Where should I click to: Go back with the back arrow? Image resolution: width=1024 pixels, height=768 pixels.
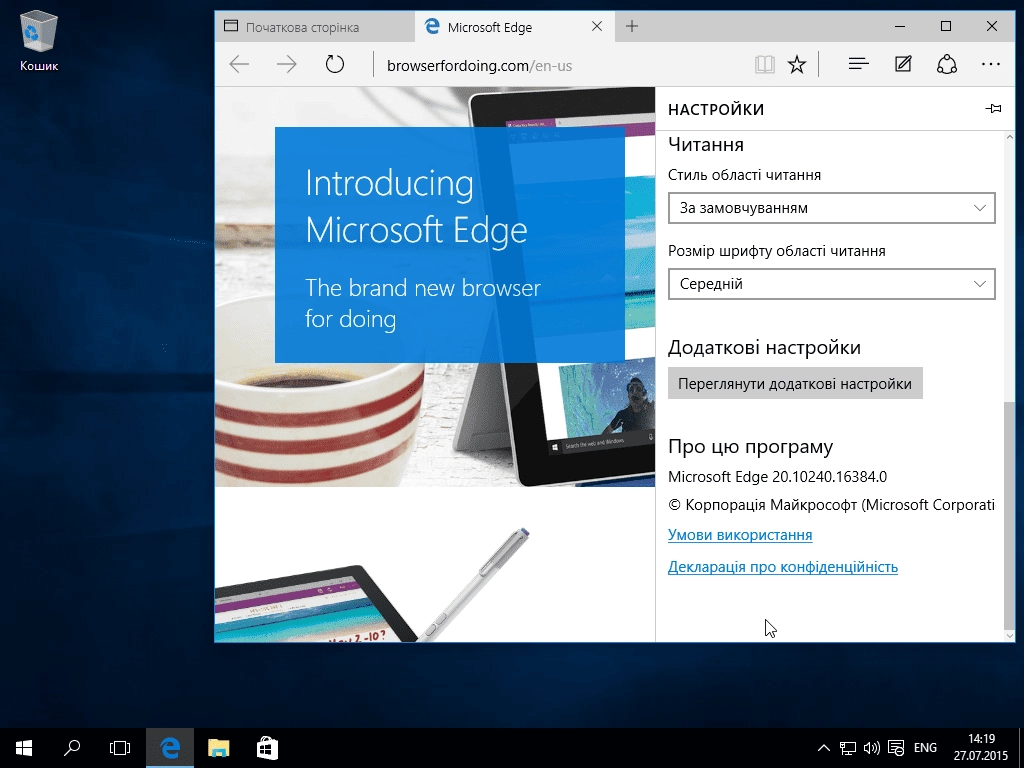click(239, 65)
